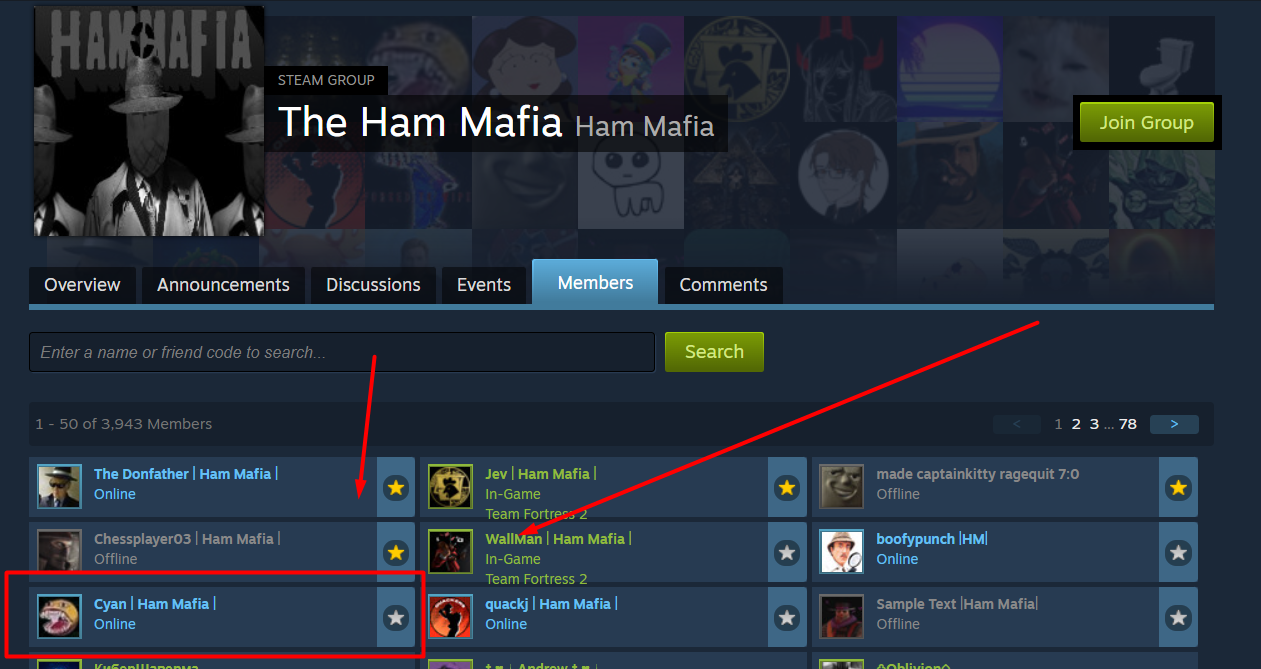Screen dimensions: 1261x669
Task: Click the grey star beside WallMan
Action: point(787,552)
